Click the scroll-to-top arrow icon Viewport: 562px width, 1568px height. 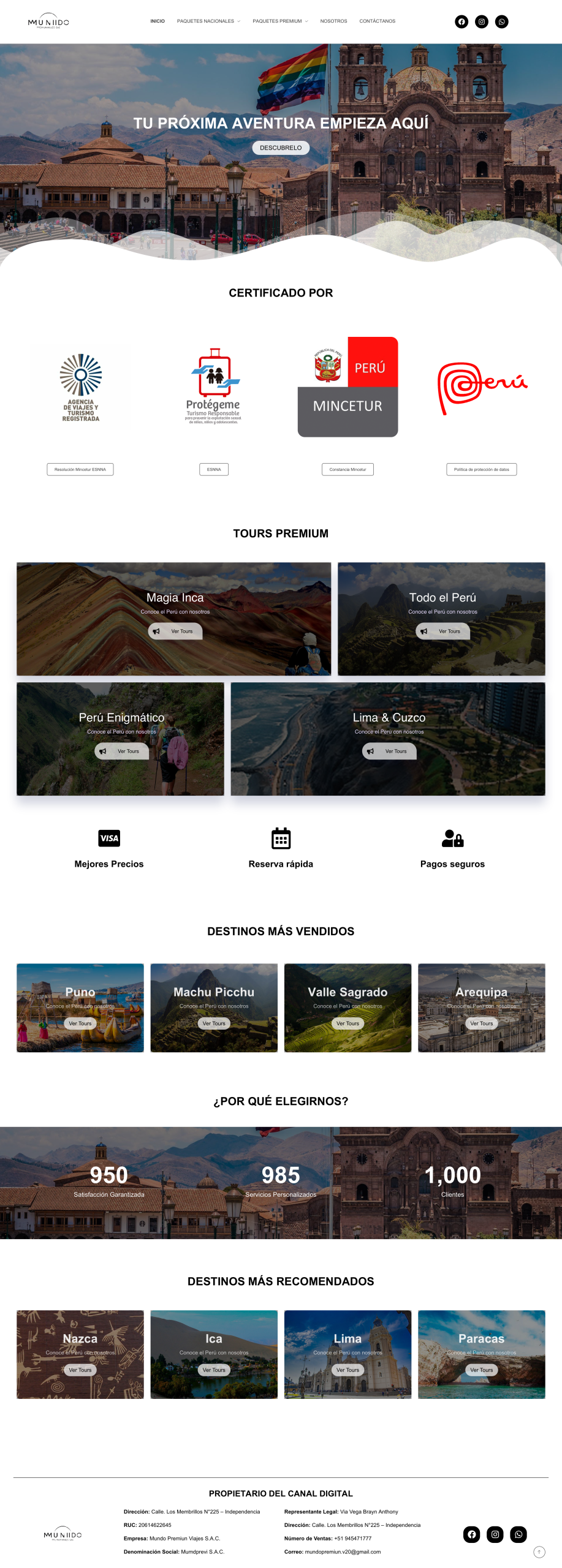(539, 1551)
